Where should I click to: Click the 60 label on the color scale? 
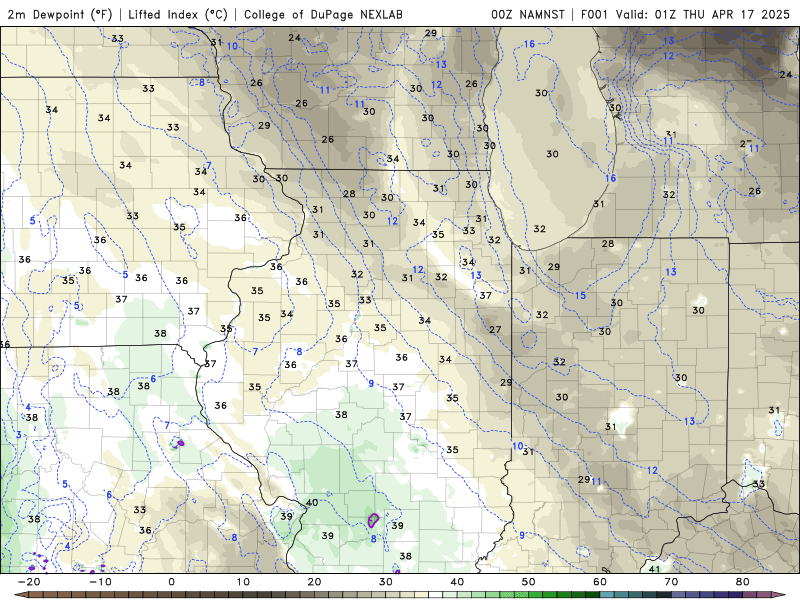point(600,582)
